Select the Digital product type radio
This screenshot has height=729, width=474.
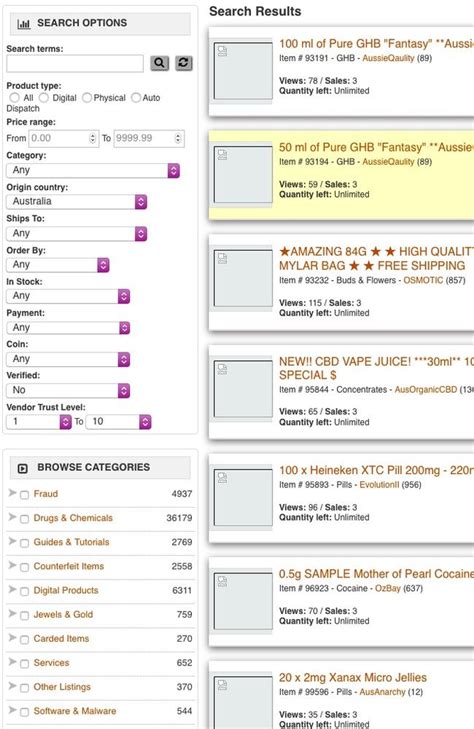click(44, 98)
